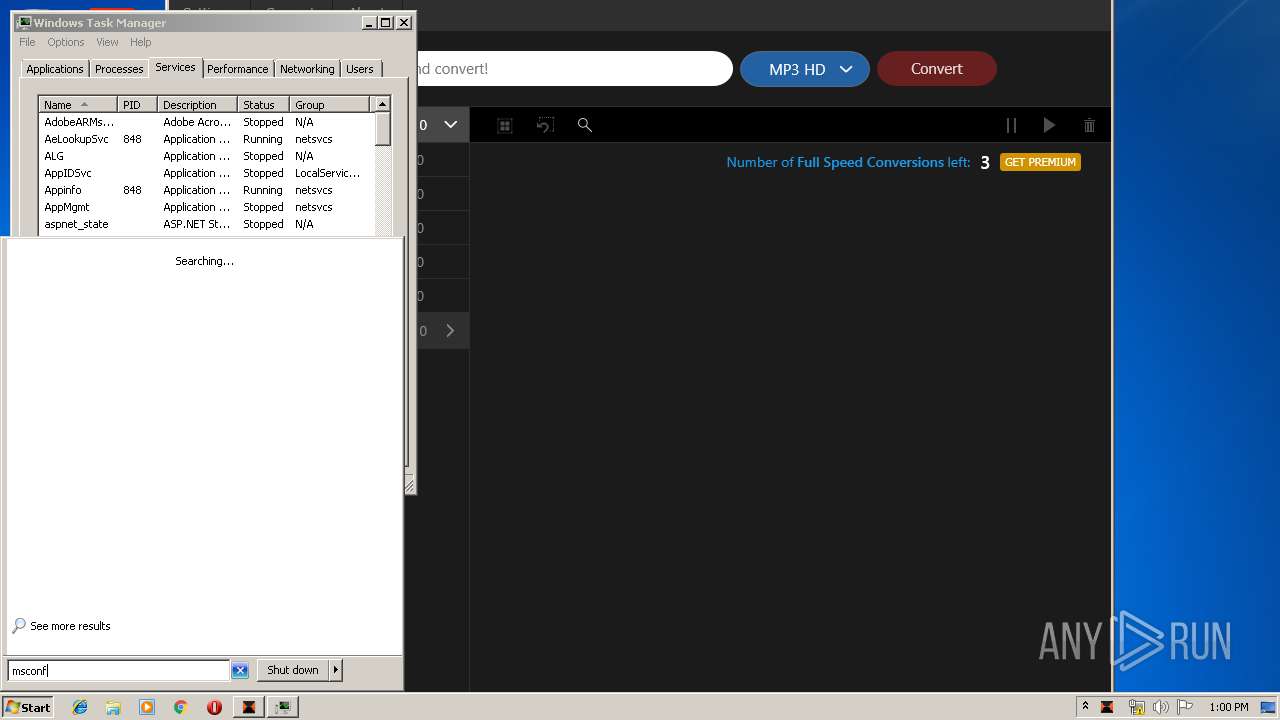Click services list scroll up arrow
Screen dimensions: 1280x720
pos(382,104)
